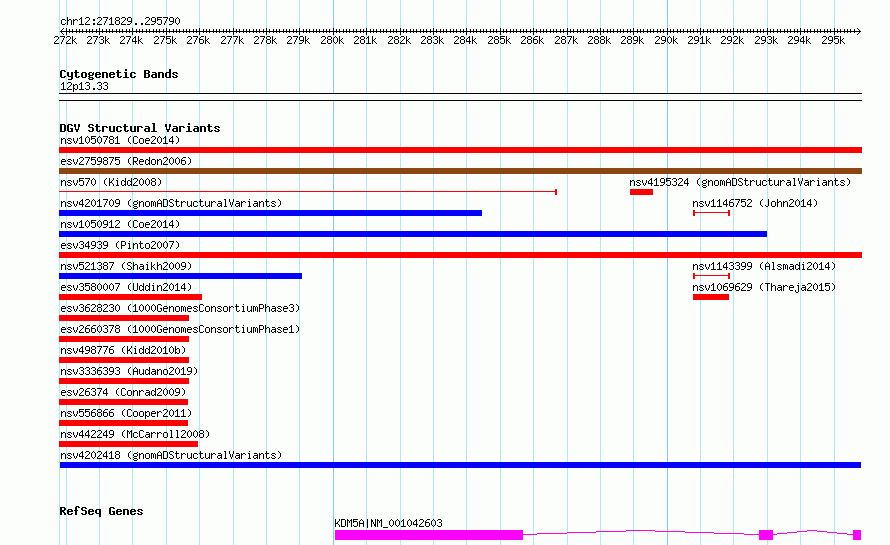Open nsv1146752 (John2014) variant label

tap(755, 203)
